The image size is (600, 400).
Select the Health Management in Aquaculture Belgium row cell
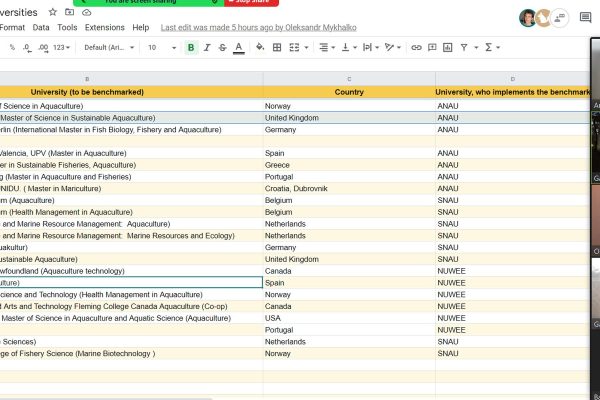coord(131,212)
